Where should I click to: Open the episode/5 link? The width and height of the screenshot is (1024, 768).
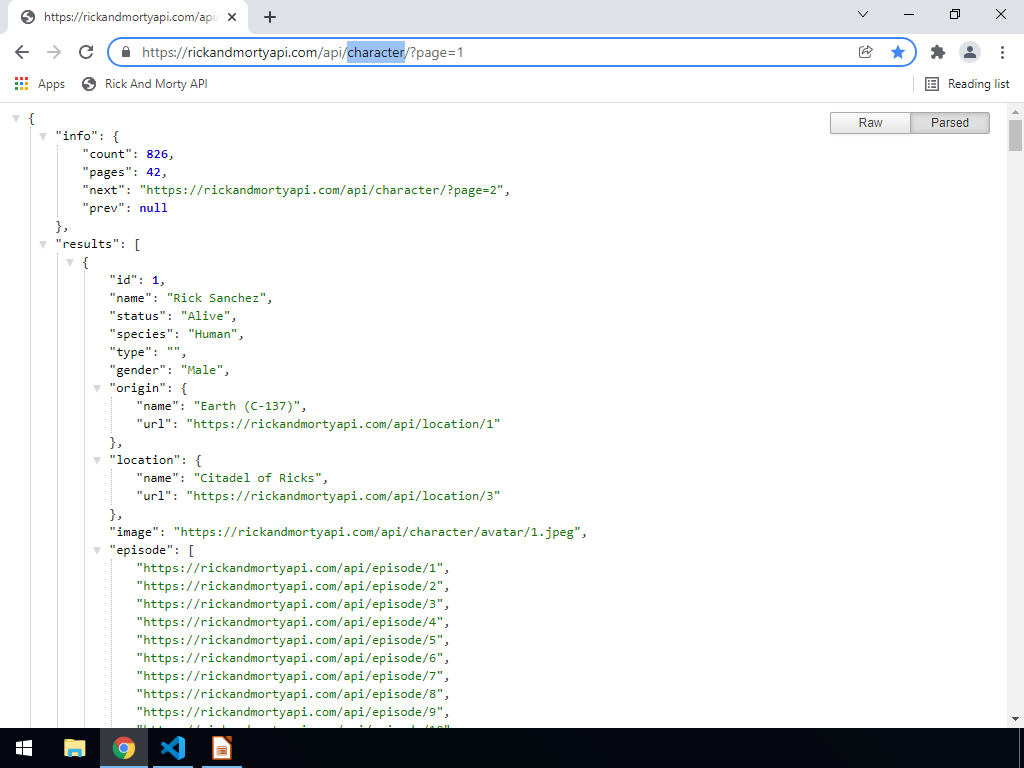click(x=290, y=640)
